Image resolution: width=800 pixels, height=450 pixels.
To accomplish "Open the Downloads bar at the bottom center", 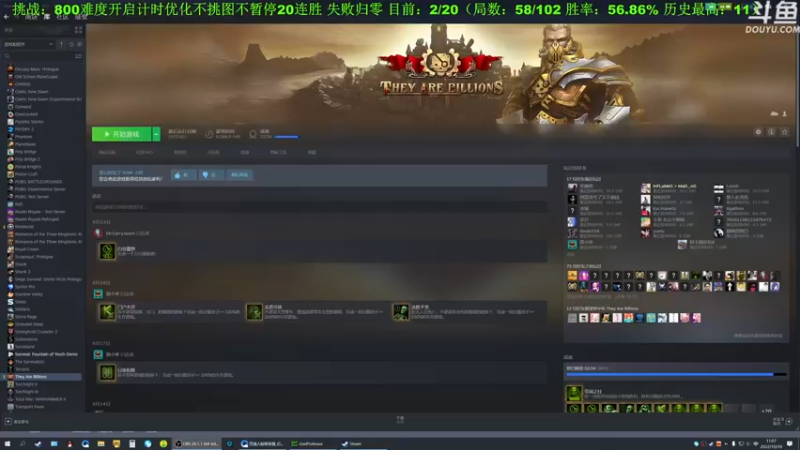I will pyautogui.click(x=400, y=419).
